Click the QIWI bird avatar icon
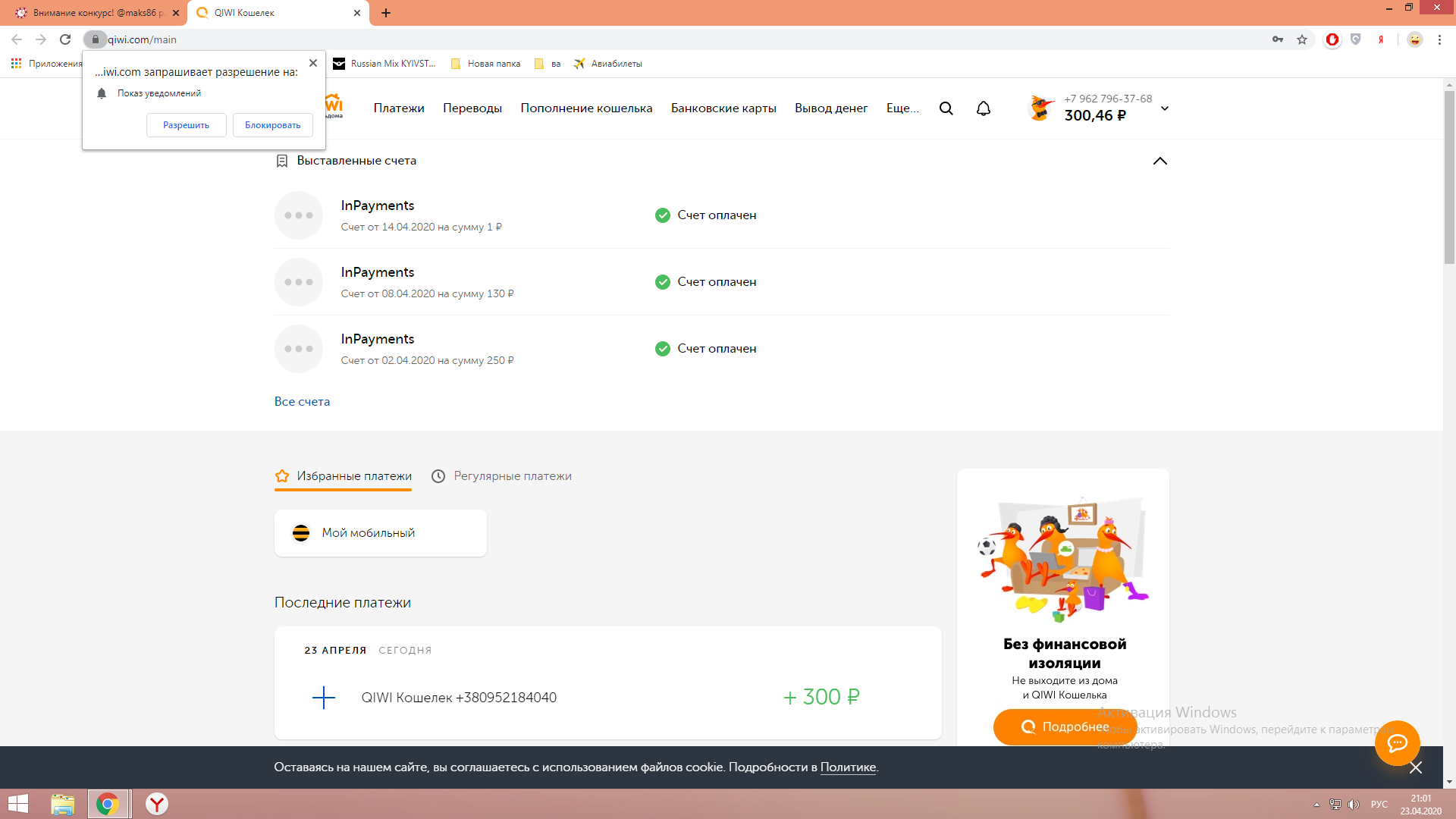The height and width of the screenshot is (819, 1456). click(x=1040, y=108)
